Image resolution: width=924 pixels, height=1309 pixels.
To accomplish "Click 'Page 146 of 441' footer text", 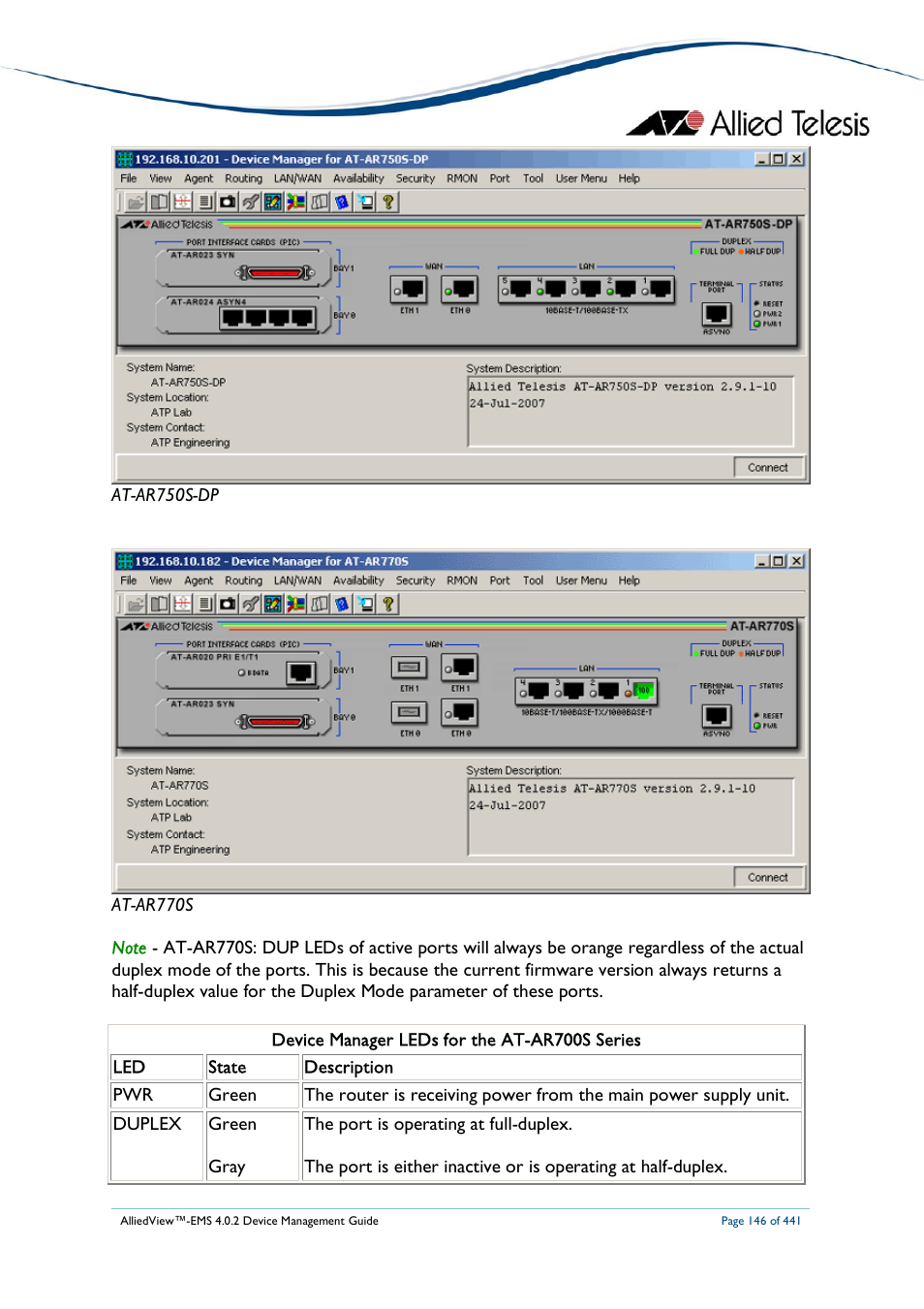I will point(760,1221).
